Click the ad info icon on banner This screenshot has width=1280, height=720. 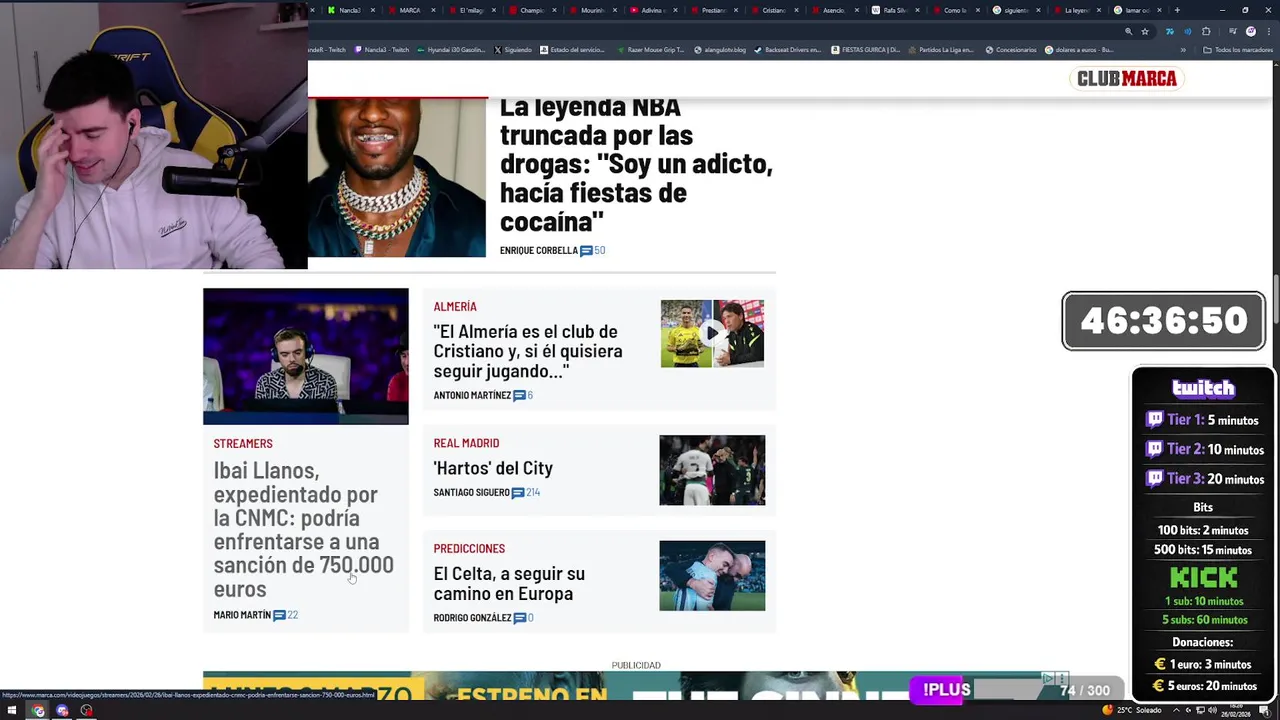[x=1046, y=678]
